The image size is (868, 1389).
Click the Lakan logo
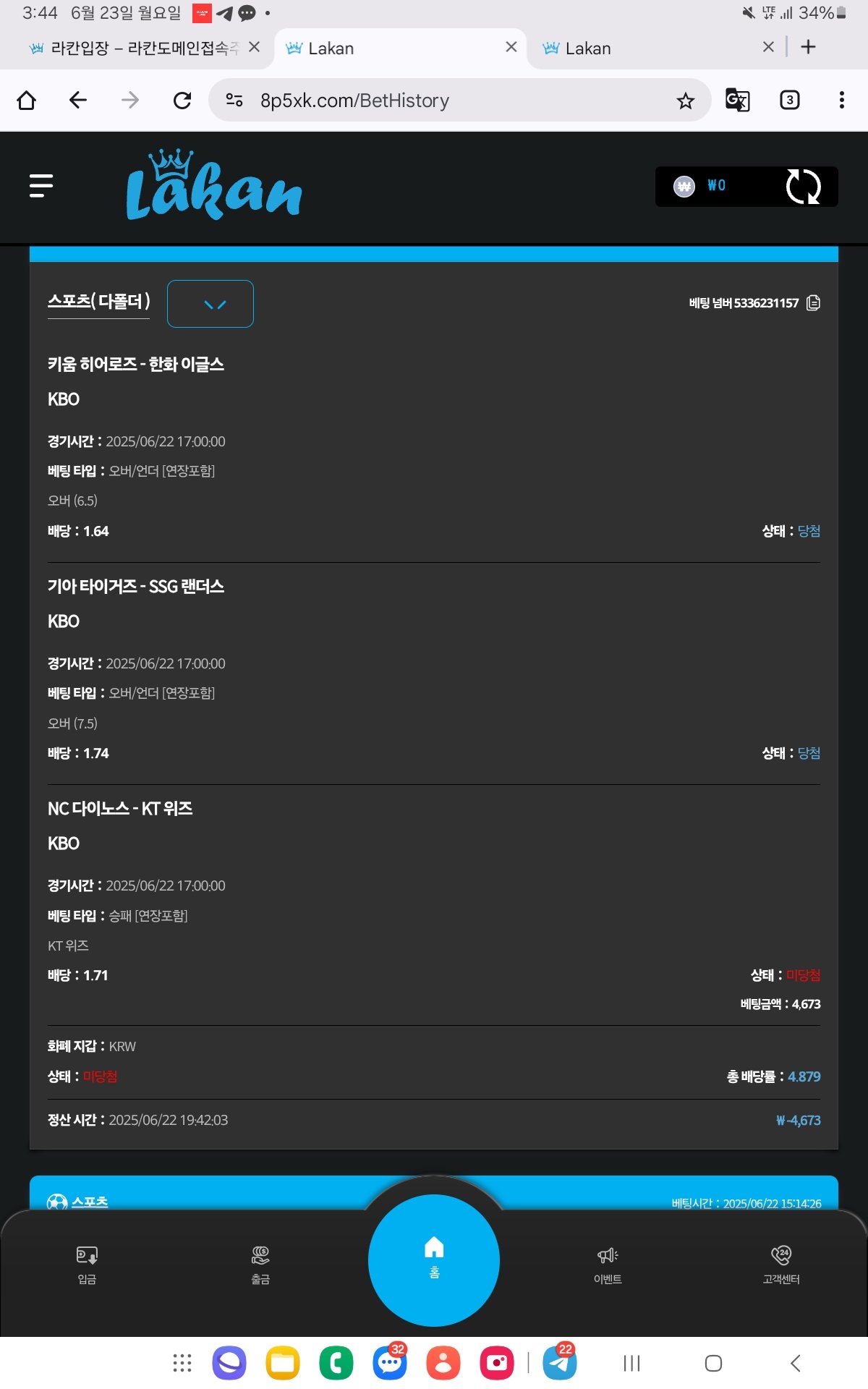tap(213, 186)
